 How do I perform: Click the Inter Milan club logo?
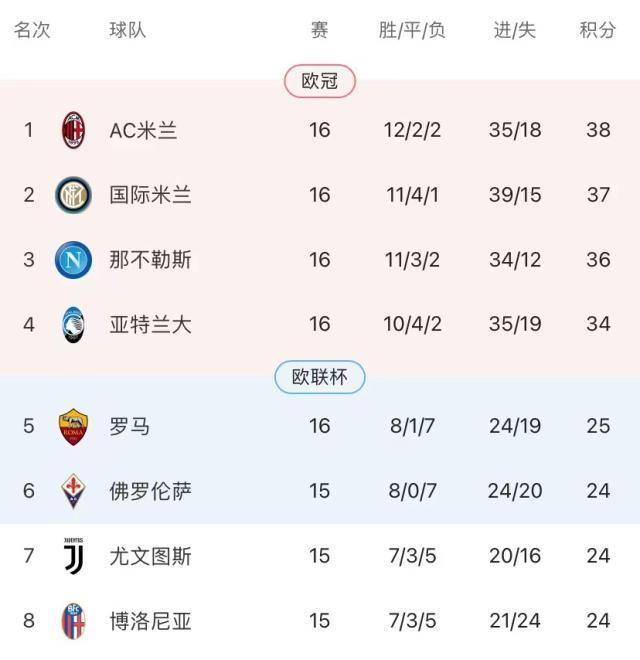74,194
